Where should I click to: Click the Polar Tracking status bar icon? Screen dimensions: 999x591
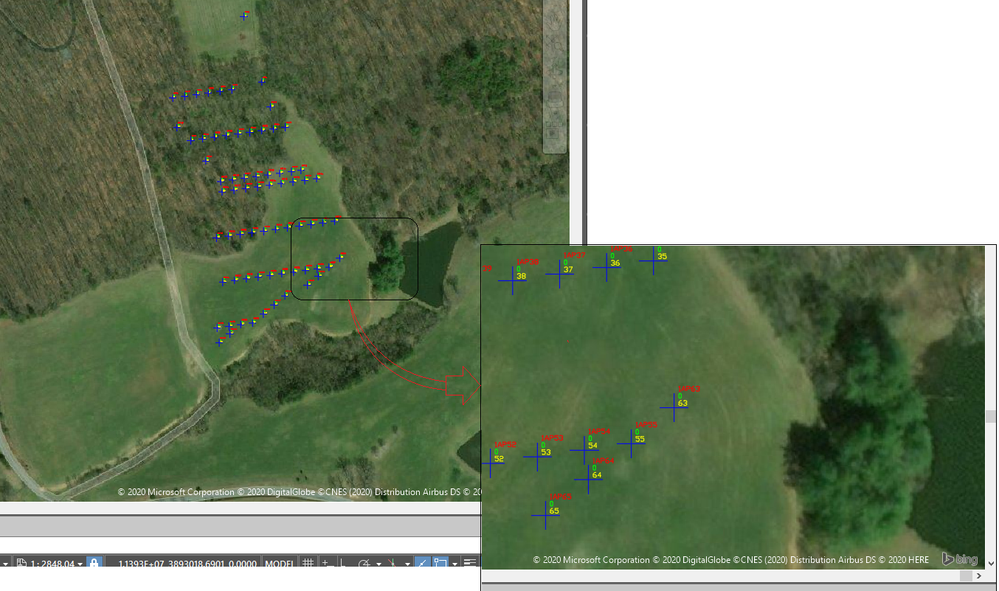pos(364,564)
